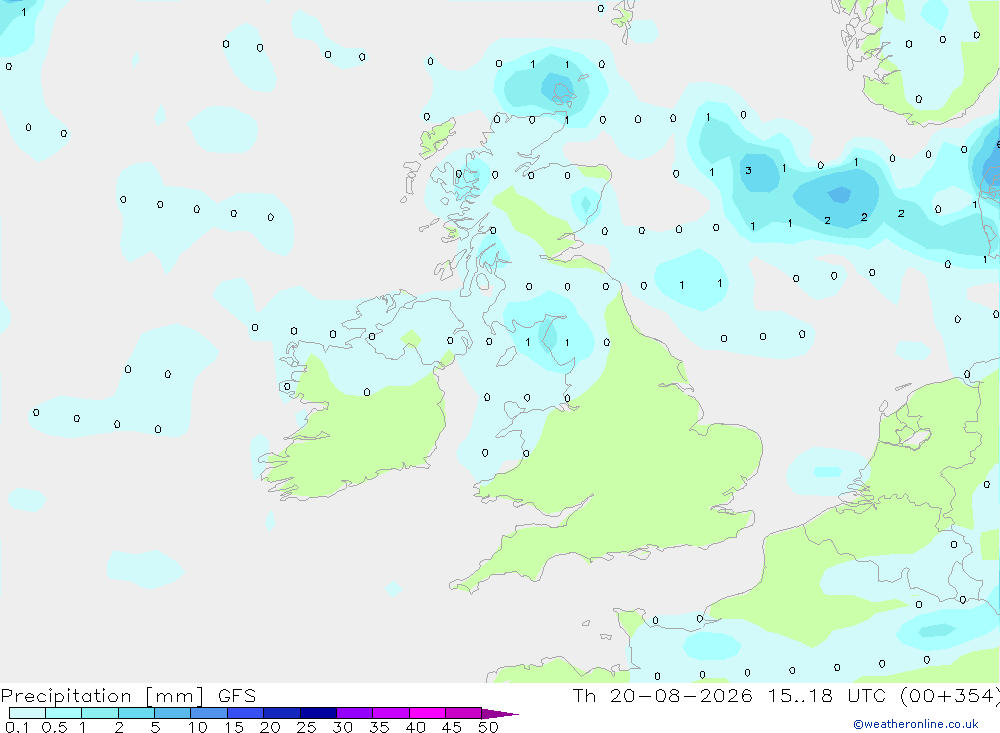
Task: Click the magenta swatch between 40 and 45
Action: pos(427,713)
